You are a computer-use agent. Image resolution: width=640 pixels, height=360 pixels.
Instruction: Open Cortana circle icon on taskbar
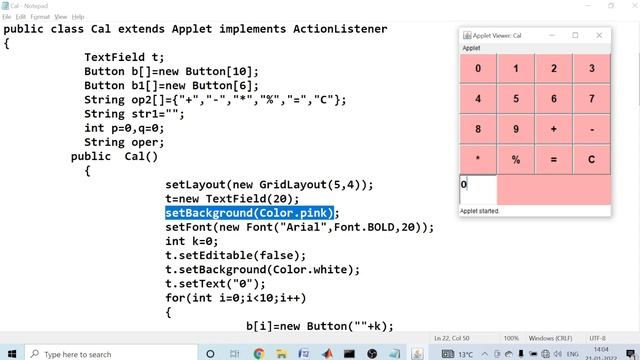point(210,354)
